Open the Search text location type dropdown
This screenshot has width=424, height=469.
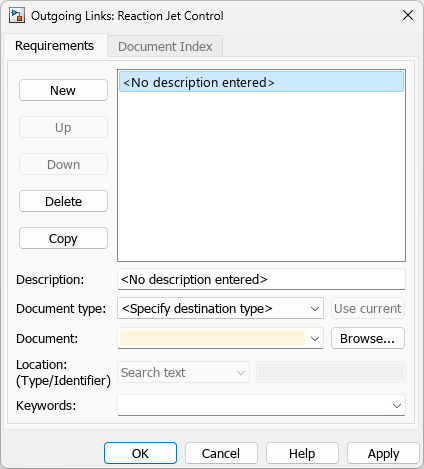[183, 372]
